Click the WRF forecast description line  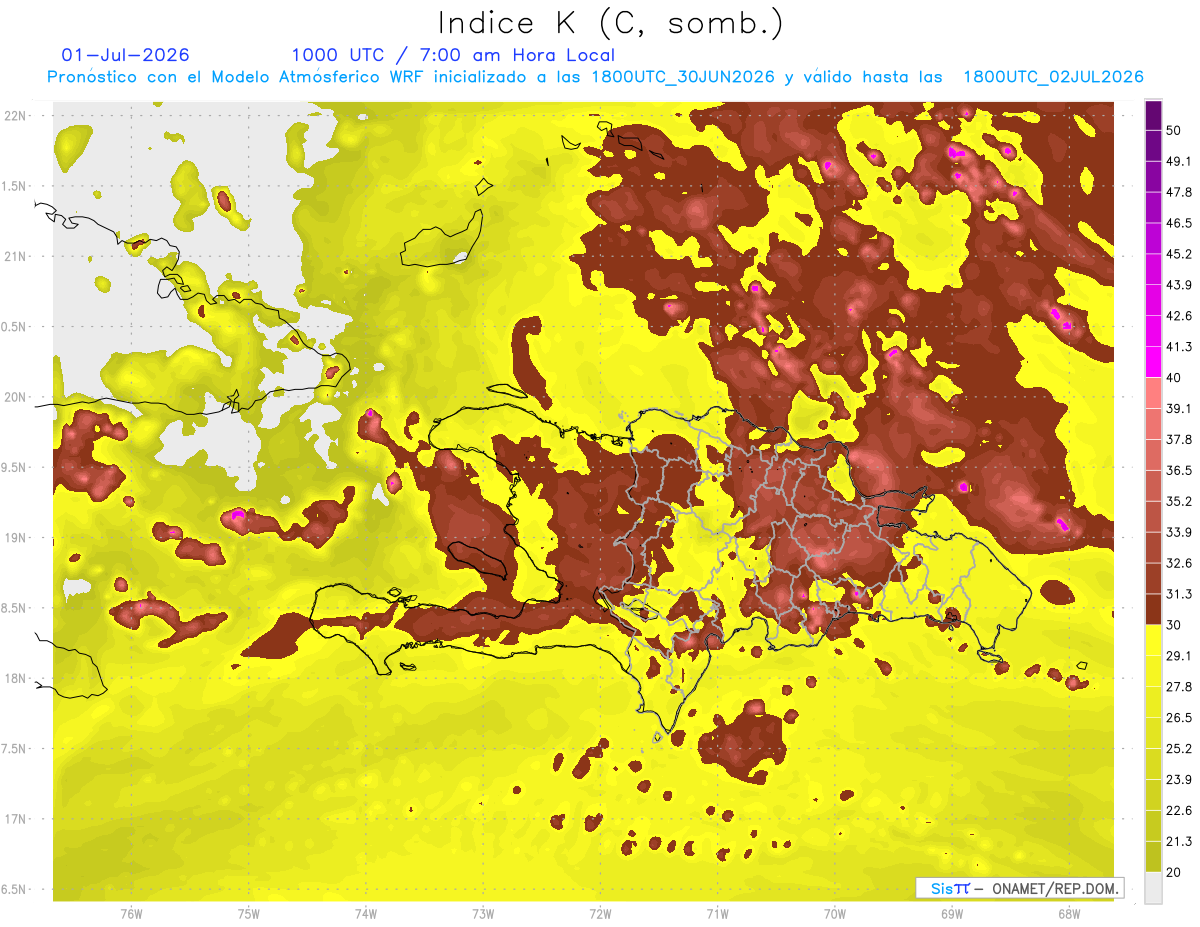(x=595, y=77)
